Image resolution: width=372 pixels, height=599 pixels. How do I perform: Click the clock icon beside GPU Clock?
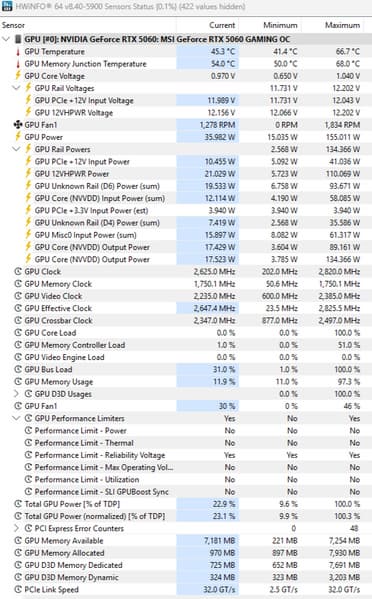click(18, 272)
